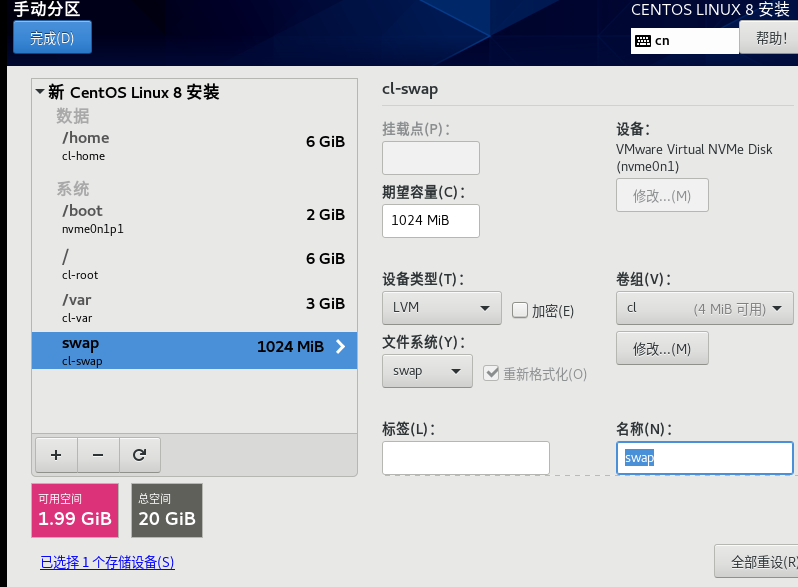Select the swap cl-swap partition row
Screen dimensions: 798x587
[x=194, y=351]
